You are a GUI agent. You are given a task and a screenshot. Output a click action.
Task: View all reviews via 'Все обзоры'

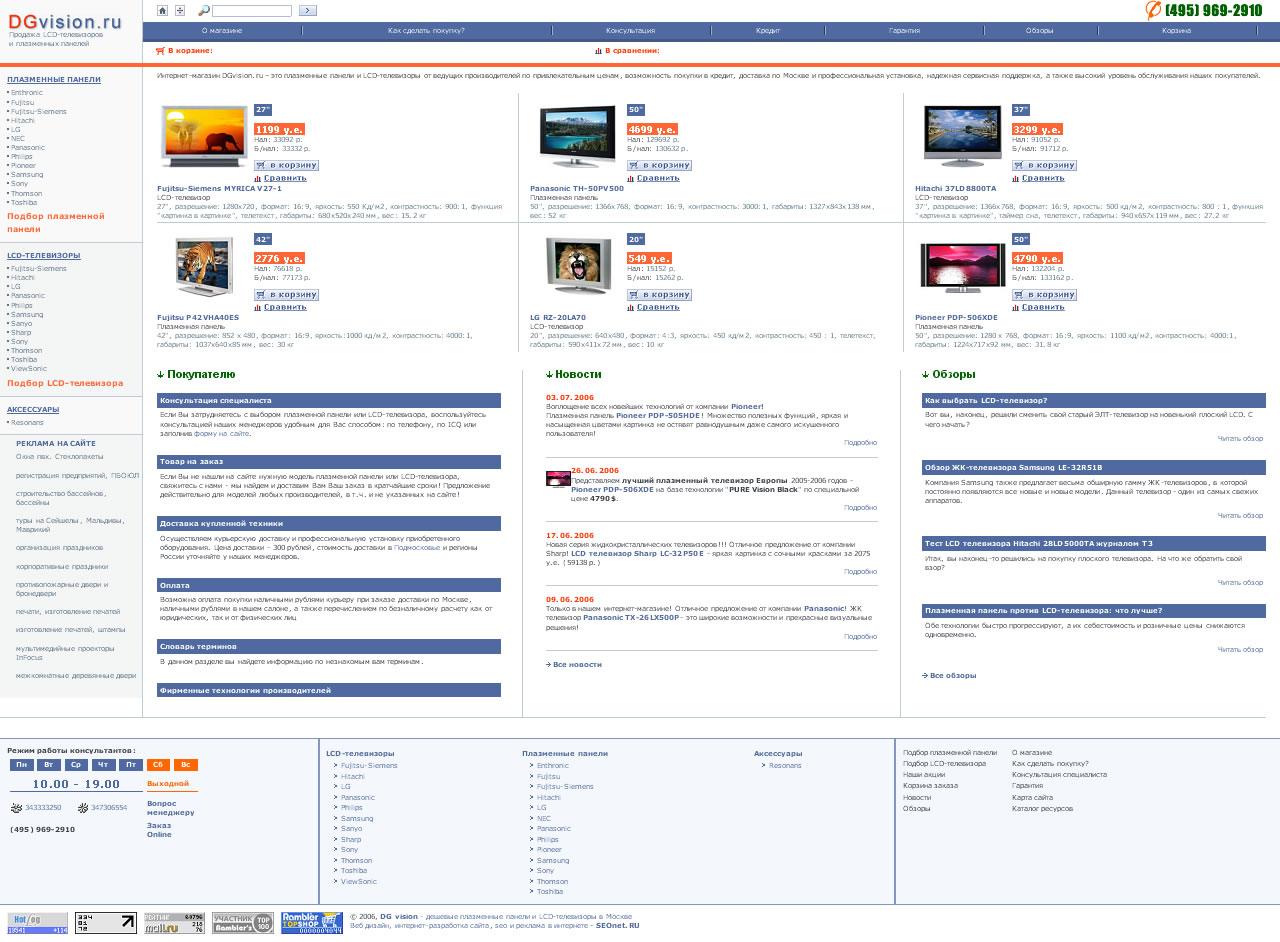(953, 676)
